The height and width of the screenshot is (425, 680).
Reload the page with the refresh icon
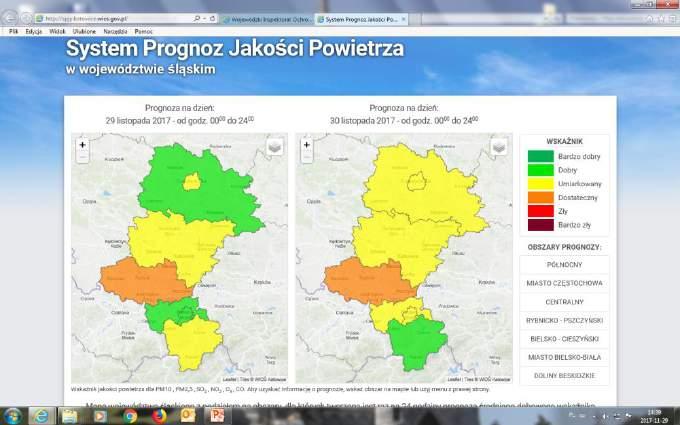click(212, 19)
